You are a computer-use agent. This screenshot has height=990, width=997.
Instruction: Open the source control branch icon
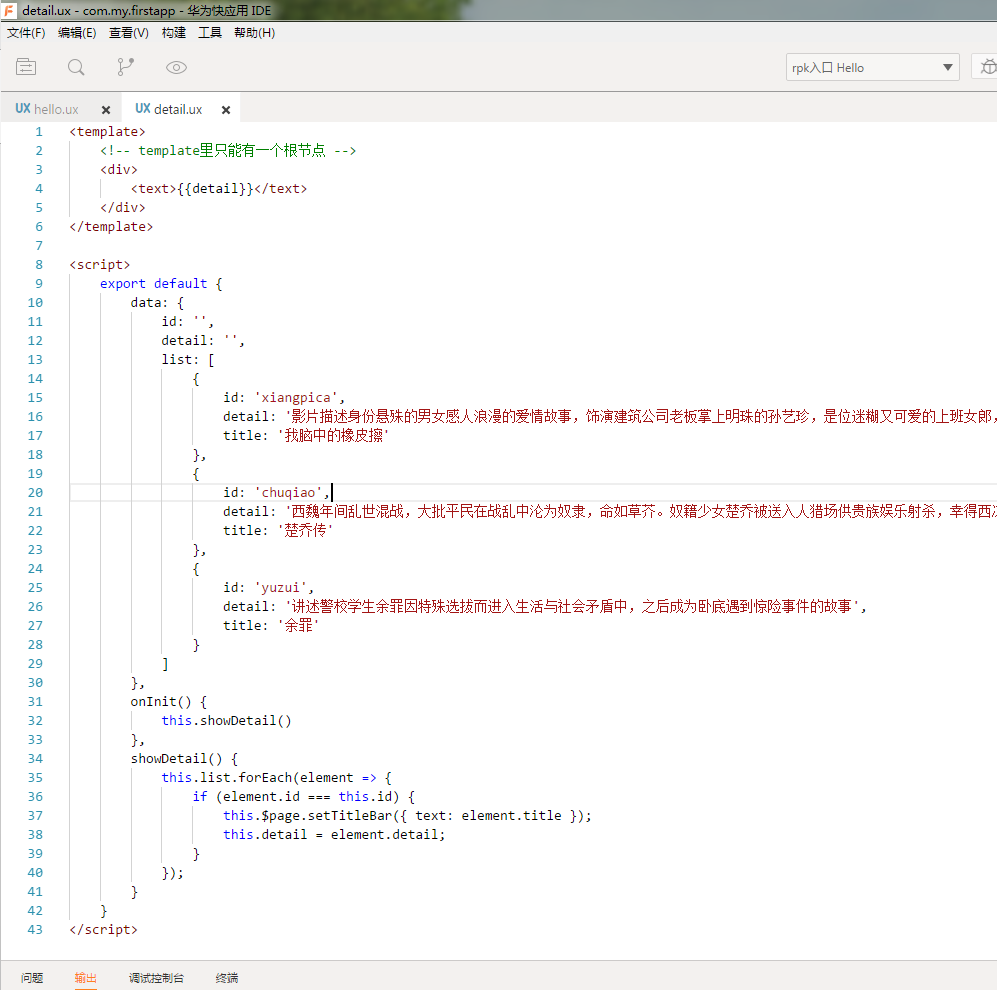(x=125, y=67)
